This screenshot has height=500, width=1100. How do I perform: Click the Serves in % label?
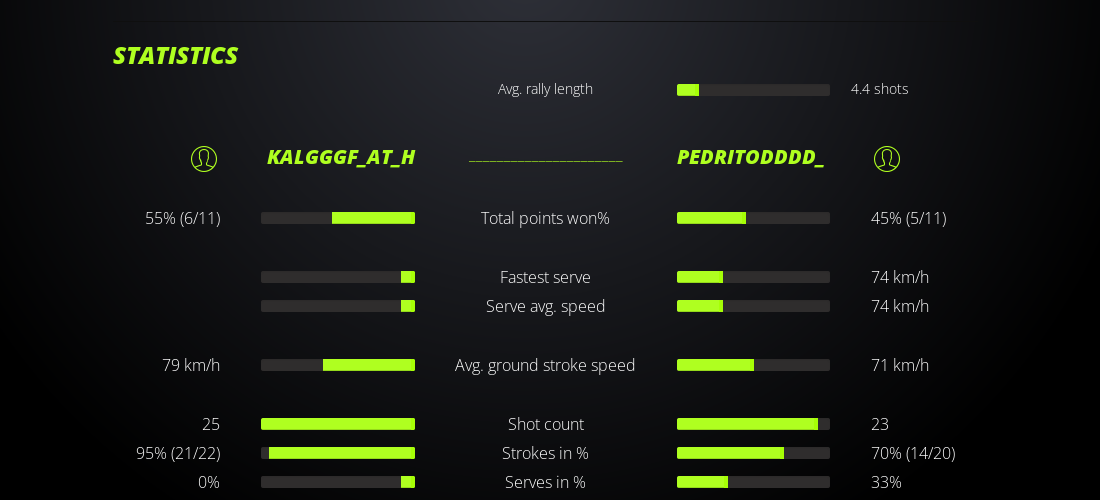tap(545, 482)
